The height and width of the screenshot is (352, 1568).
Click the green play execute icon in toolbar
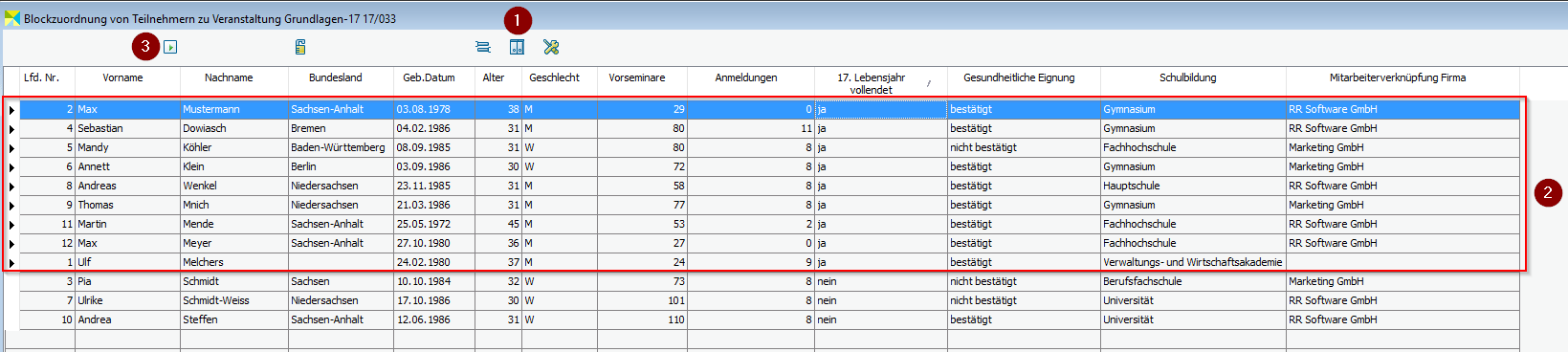170,47
